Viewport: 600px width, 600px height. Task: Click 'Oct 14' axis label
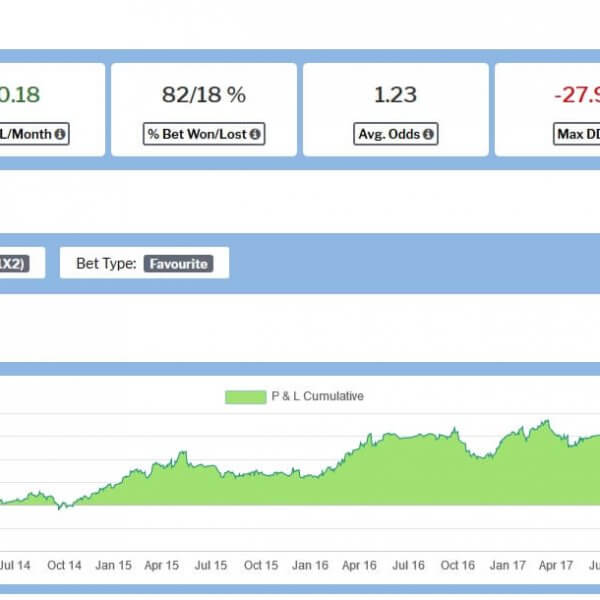click(x=64, y=565)
